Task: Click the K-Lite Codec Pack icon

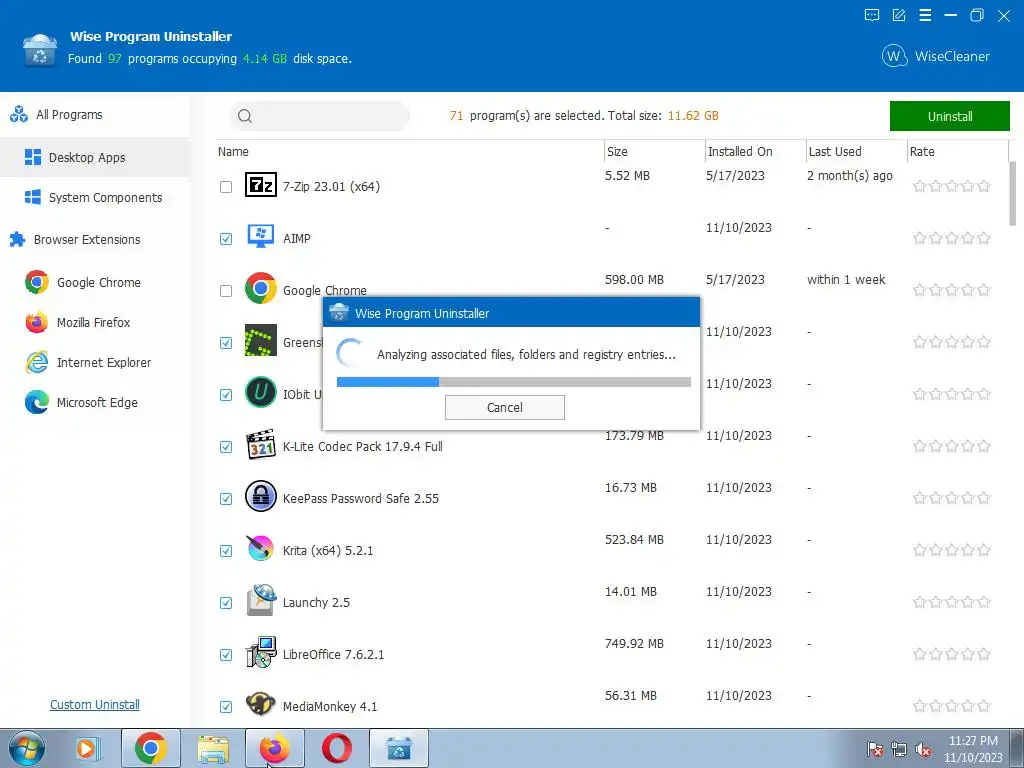Action: [x=261, y=445]
